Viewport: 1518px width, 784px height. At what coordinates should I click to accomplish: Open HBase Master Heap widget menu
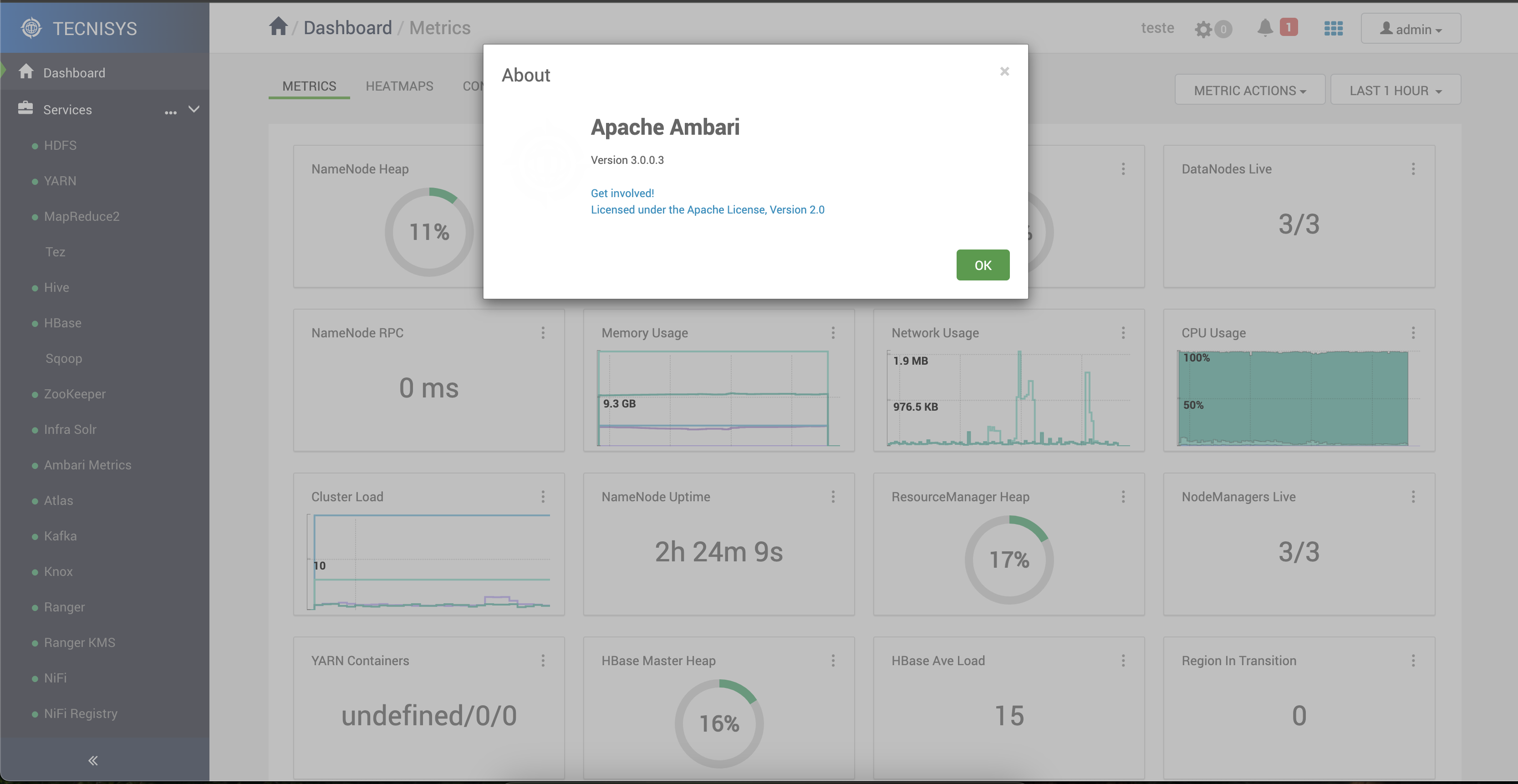(x=833, y=661)
